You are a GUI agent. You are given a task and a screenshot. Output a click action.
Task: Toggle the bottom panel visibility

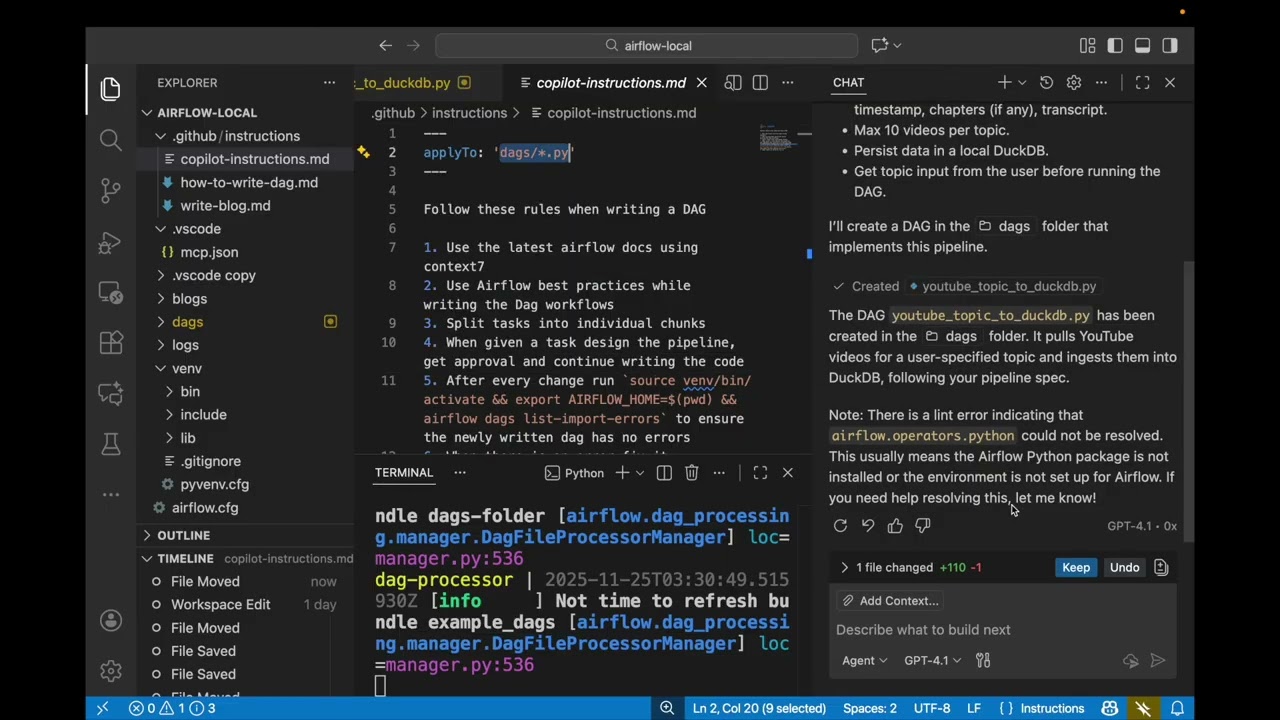(1142, 45)
